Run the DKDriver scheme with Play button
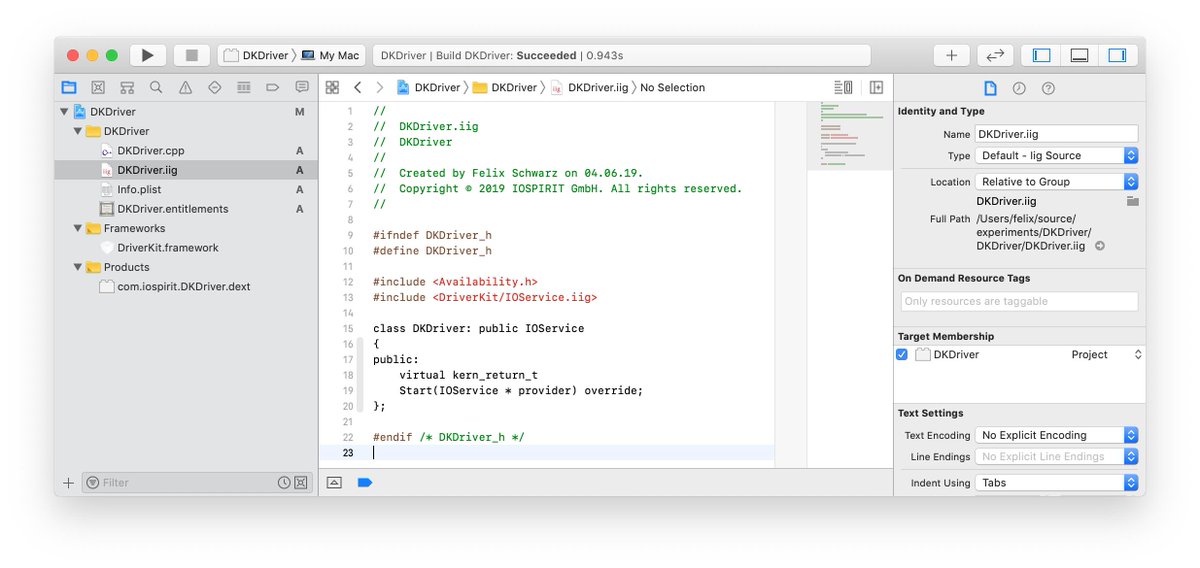 tap(148, 55)
